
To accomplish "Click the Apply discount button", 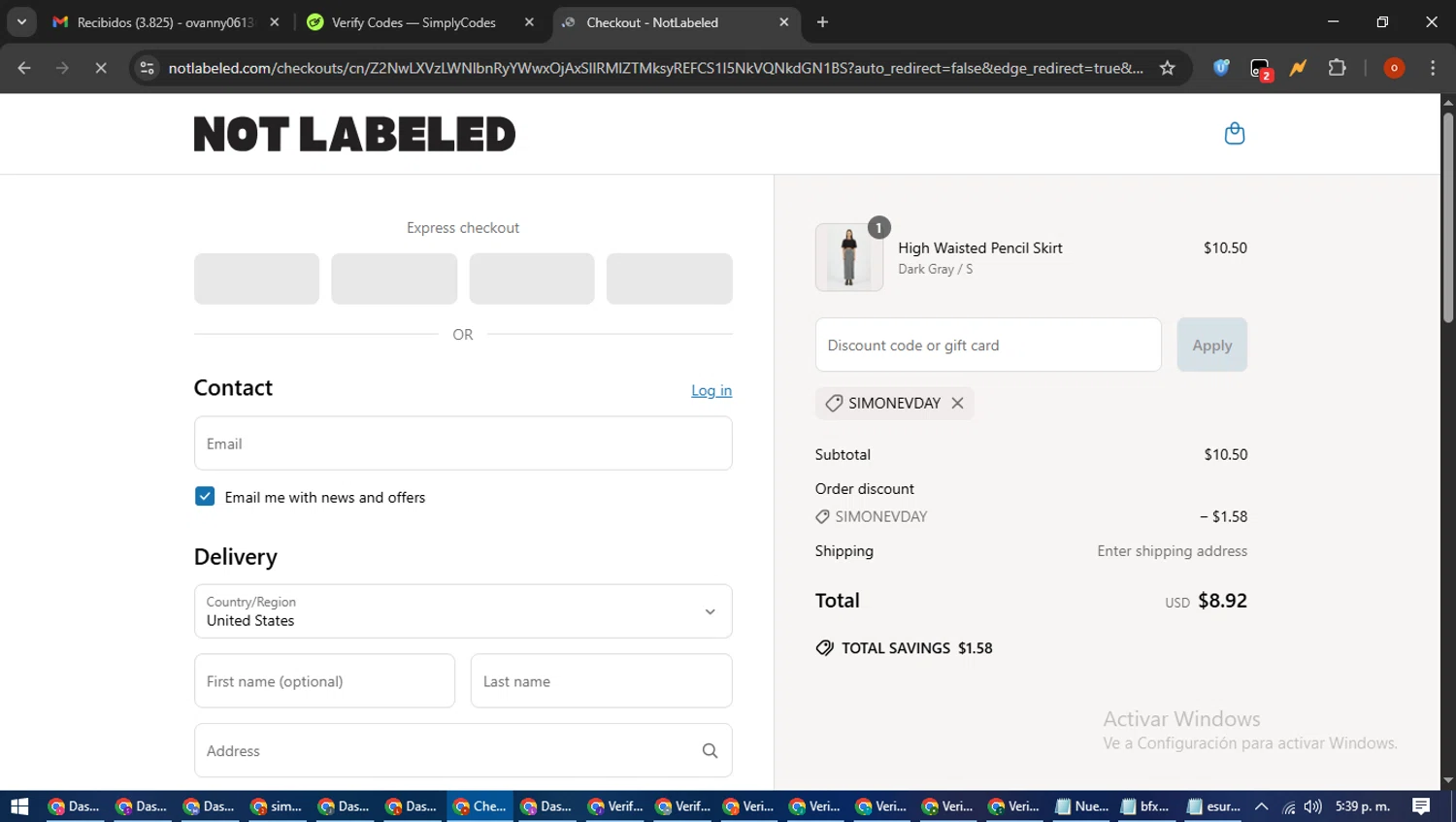I will click(1212, 345).
